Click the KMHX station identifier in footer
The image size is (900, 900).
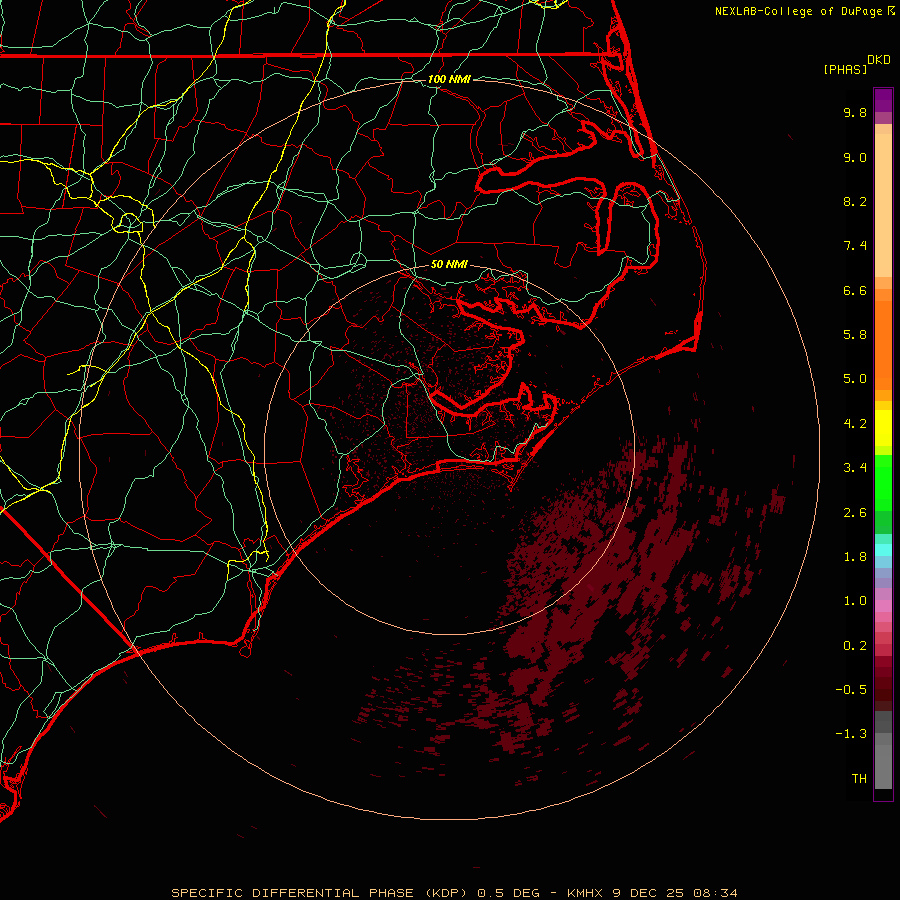[585, 893]
